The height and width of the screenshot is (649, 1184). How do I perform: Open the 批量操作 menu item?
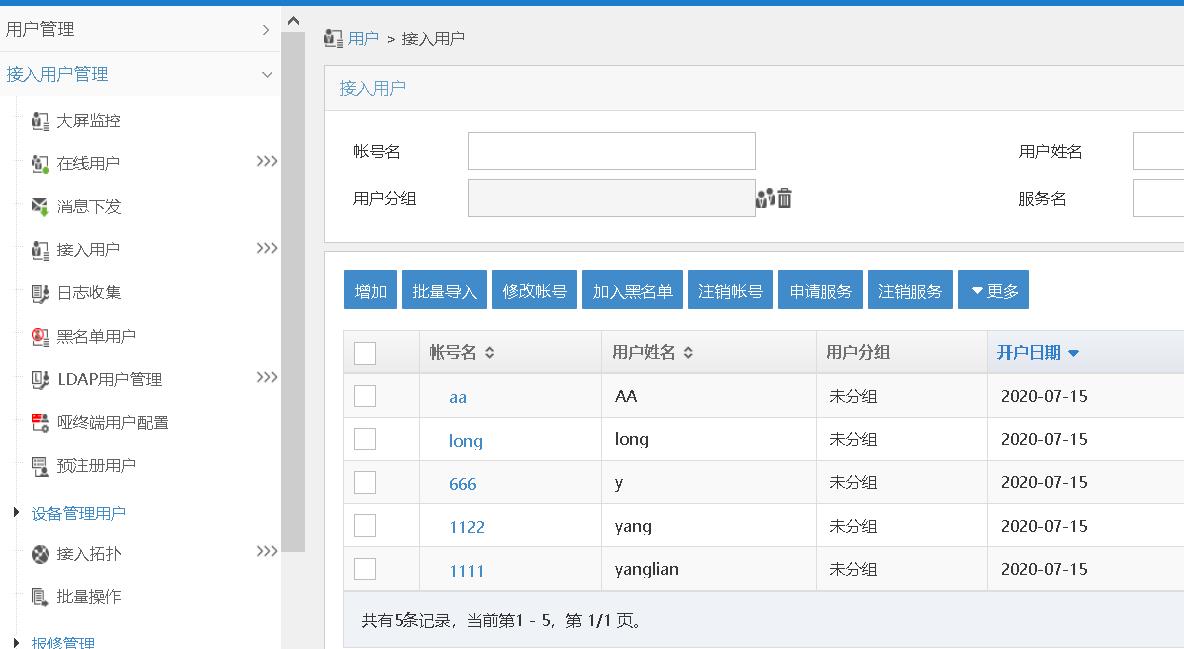point(88,597)
